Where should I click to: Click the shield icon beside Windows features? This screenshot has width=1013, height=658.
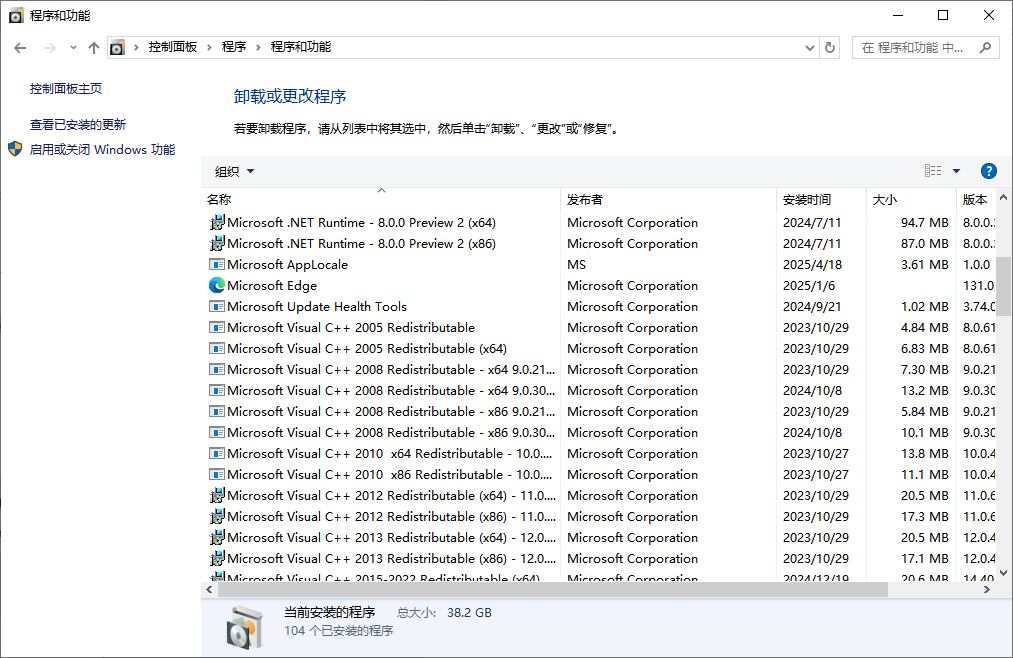16,149
